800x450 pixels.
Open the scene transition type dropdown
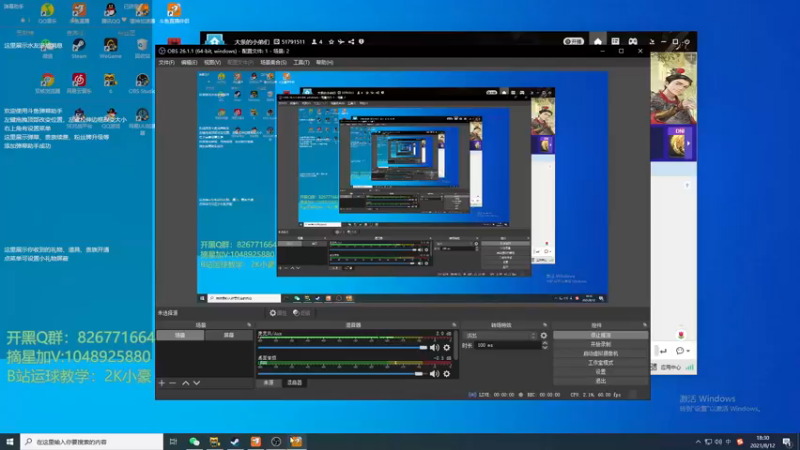pos(501,336)
